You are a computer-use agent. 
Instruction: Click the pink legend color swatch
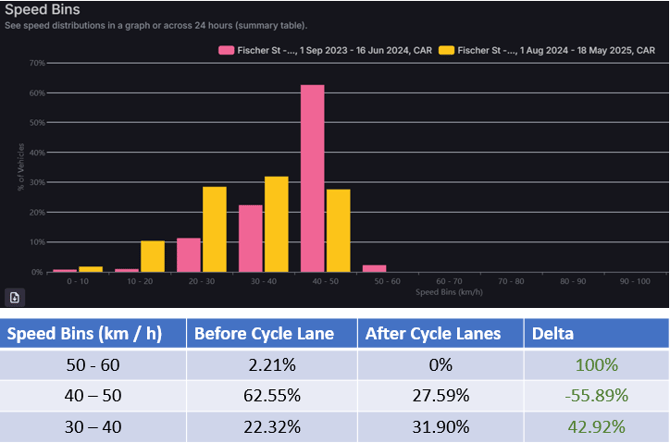226,49
